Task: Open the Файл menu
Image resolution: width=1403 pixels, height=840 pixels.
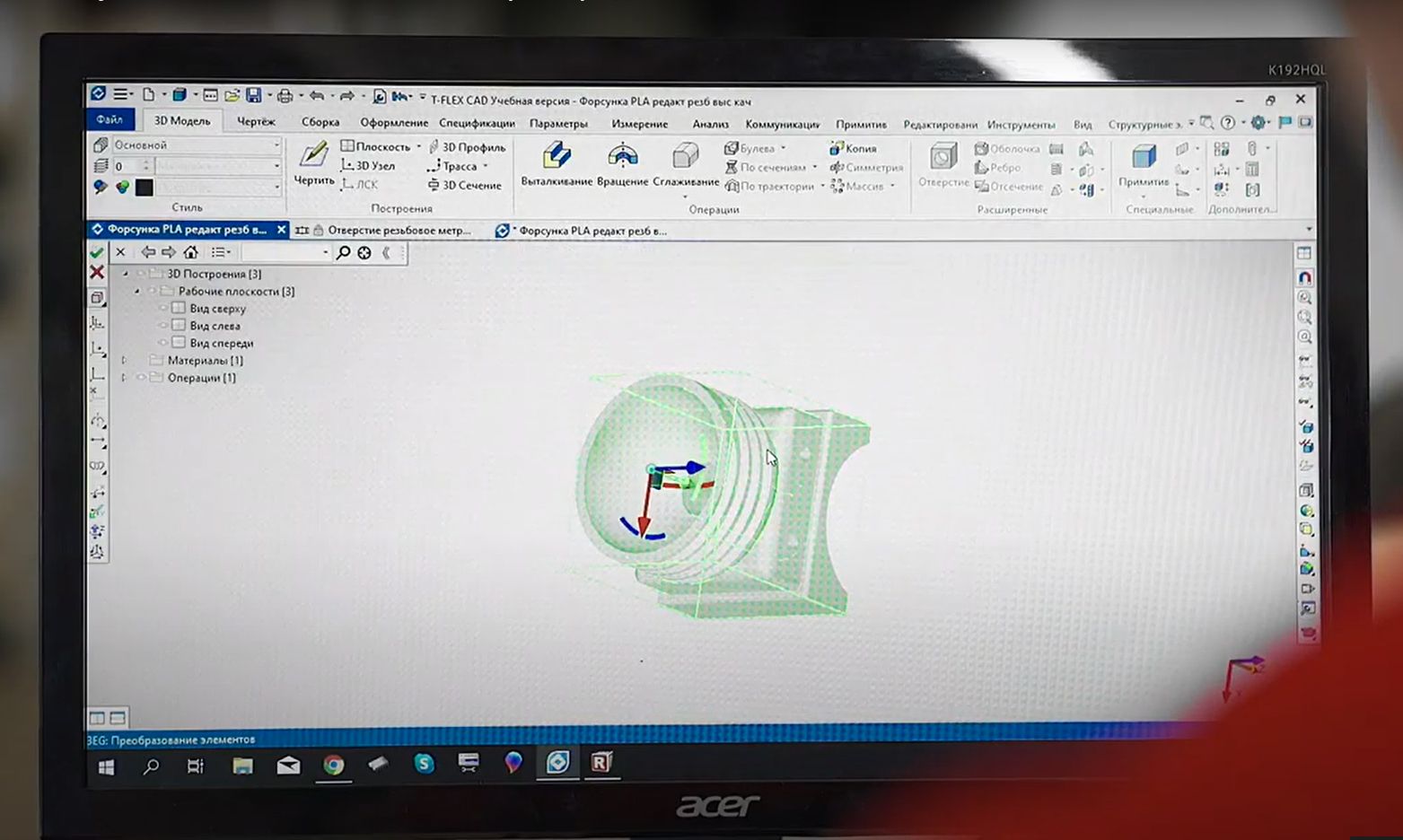Action: [x=110, y=119]
